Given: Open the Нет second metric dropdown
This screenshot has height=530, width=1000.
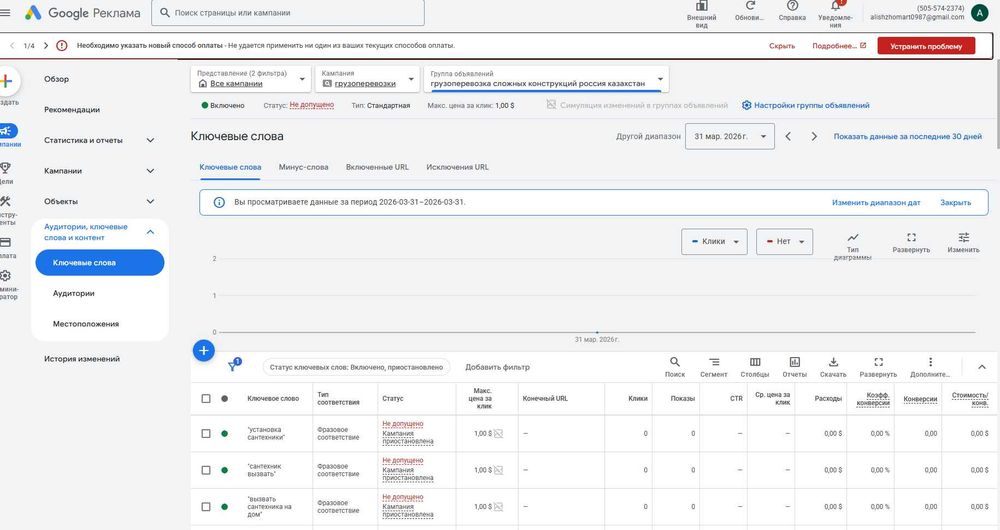Looking at the screenshot, I should pos(784,242).
